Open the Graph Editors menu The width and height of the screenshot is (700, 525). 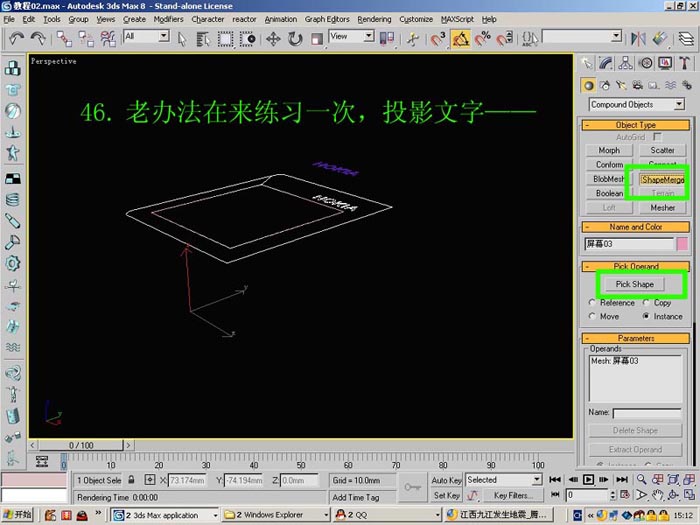[327, 19]
